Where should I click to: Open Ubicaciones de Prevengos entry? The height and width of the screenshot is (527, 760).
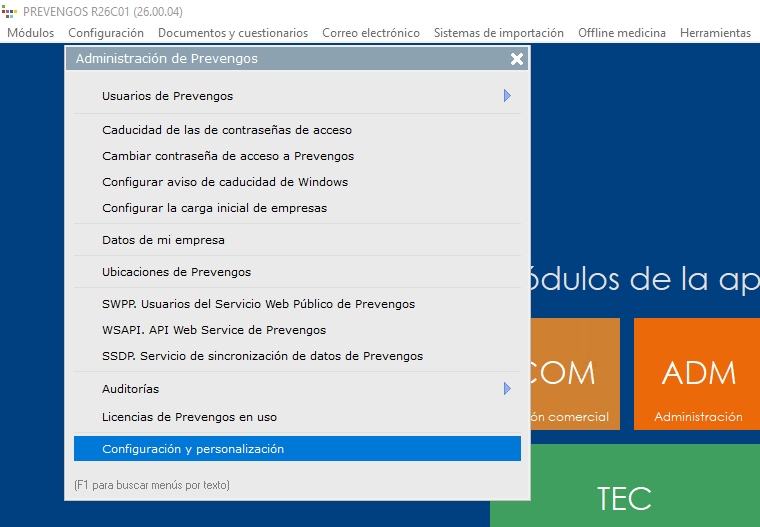pyautogui.click(x=176, y=272)
